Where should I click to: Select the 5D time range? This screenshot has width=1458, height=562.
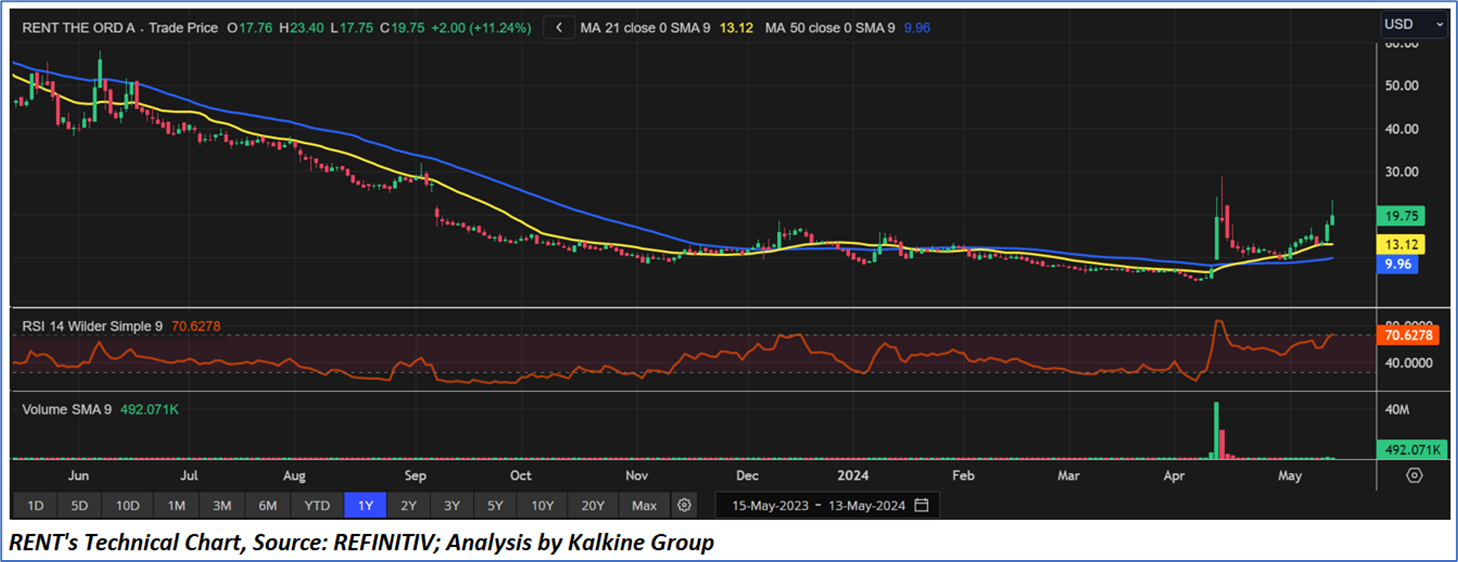click(81, 505)
